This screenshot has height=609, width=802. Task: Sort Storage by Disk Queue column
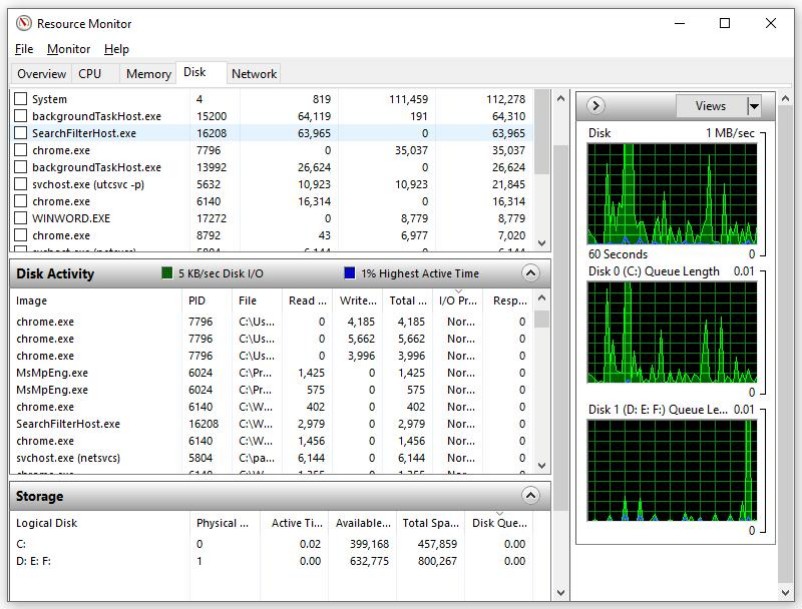pos(499,523)
